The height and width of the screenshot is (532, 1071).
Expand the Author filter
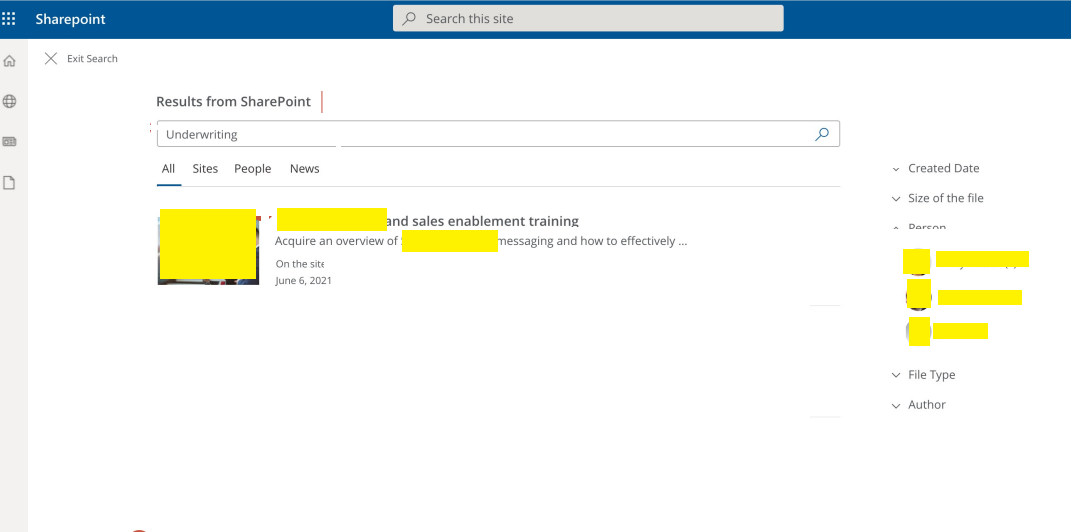[919, 405]
